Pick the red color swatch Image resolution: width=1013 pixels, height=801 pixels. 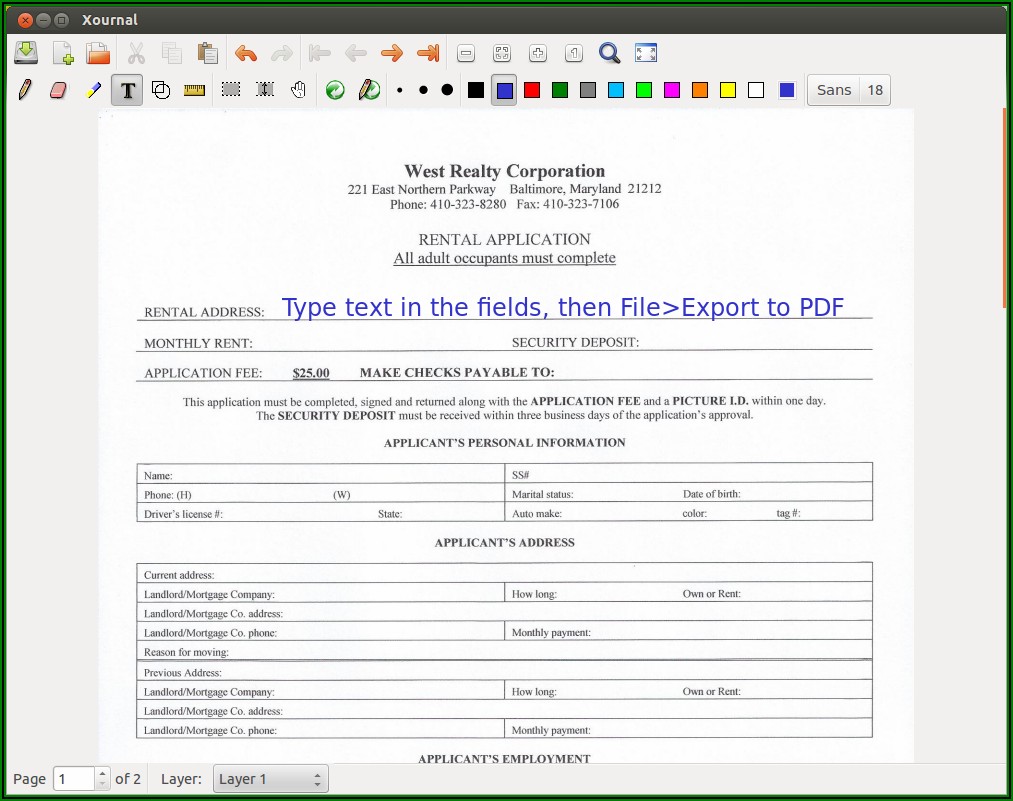point(532,90)
